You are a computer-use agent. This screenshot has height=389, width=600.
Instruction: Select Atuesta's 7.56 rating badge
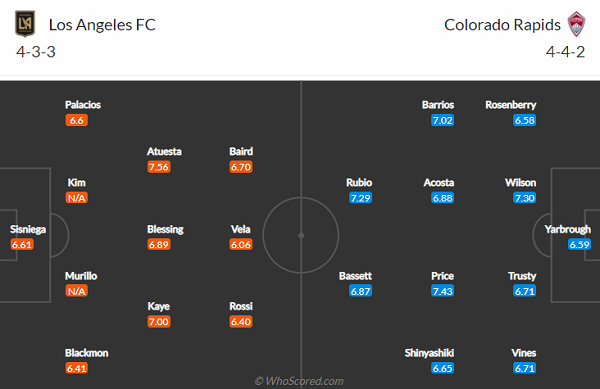pyautogui.click(x=159, y=167)
